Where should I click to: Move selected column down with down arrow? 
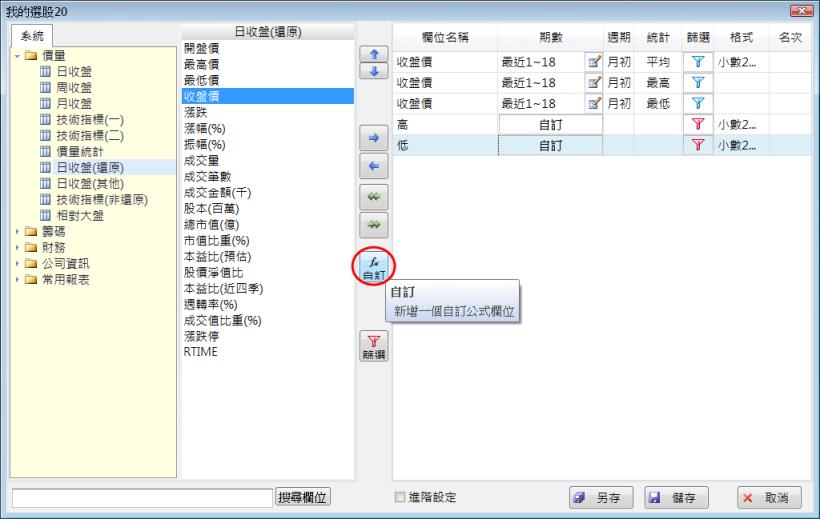click(x=374, y=71)
